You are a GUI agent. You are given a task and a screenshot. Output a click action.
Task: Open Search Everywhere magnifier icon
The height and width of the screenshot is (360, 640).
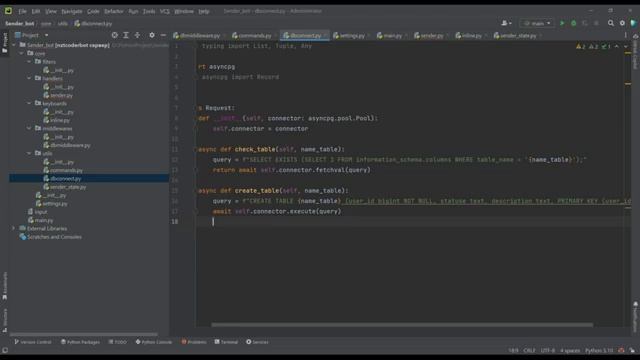[x=611, y=23]
